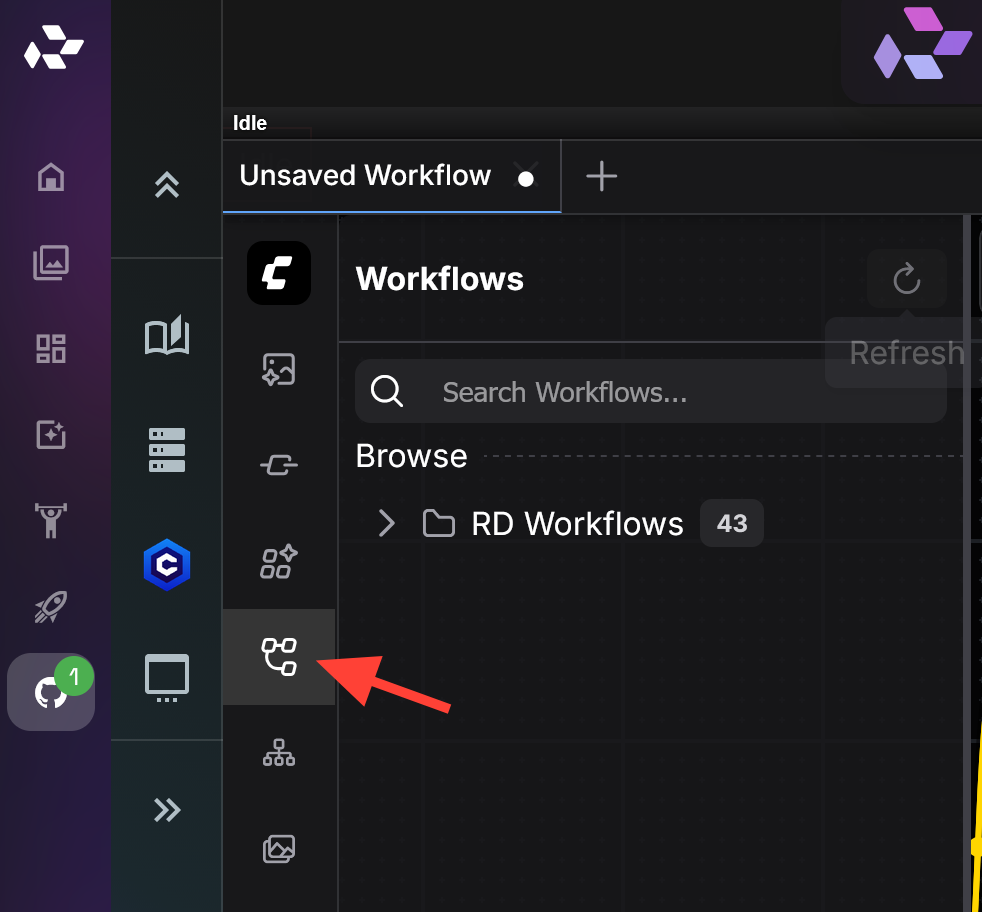
Task: Click the server rack icon
Action: 166,450
